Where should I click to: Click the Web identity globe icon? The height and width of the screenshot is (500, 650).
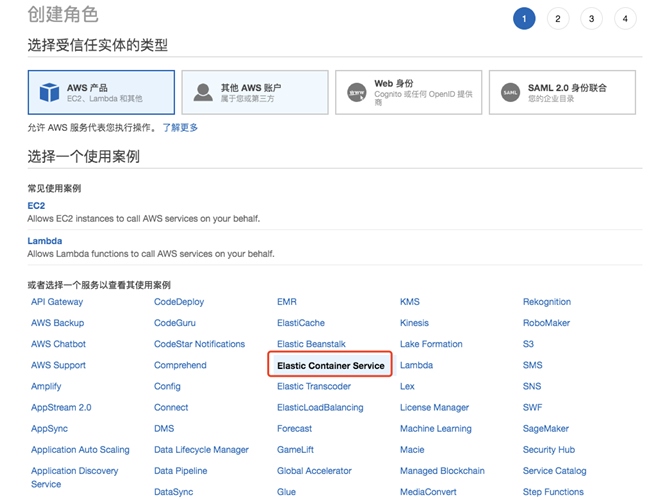click(357, 92)
